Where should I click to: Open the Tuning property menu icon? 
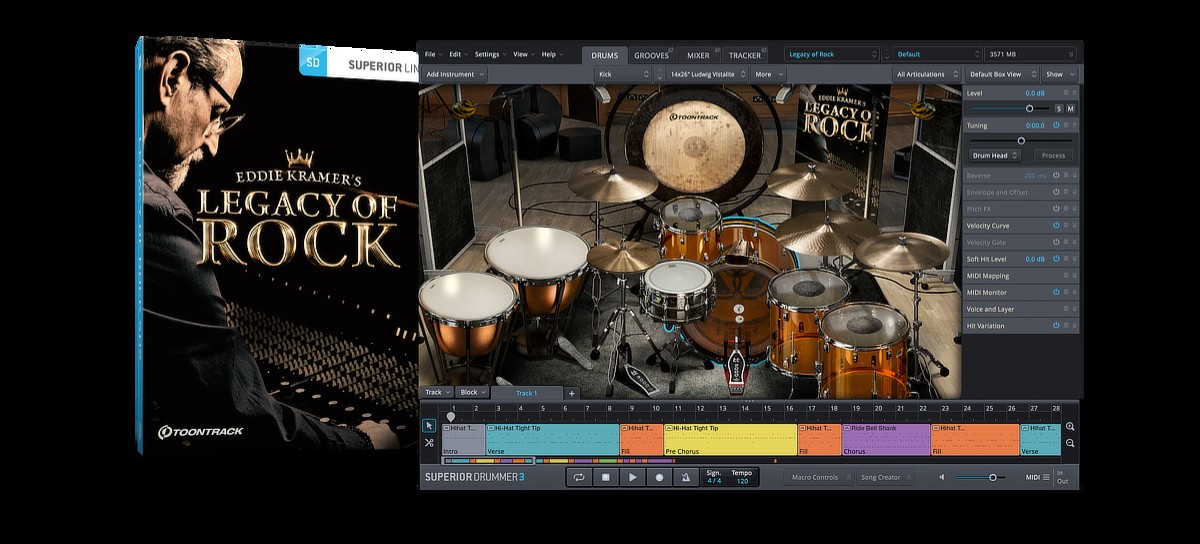pos(1066,126)
